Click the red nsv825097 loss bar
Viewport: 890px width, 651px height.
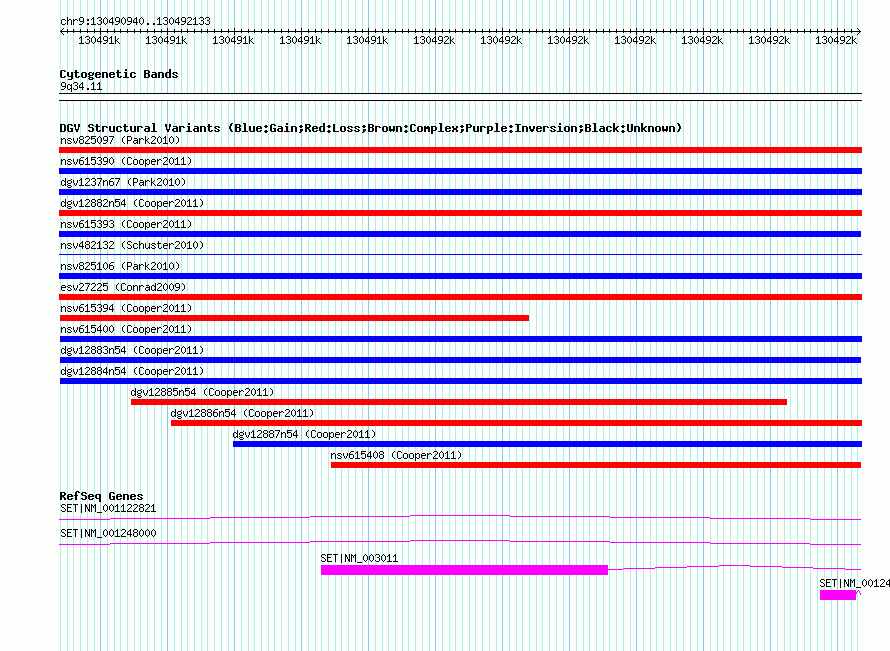tap(460, 150)
